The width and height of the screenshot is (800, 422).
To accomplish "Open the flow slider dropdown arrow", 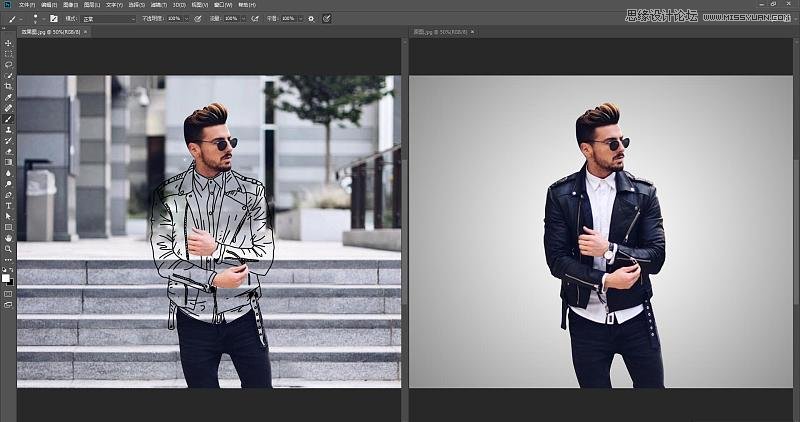I will click(x=243, y=19).
